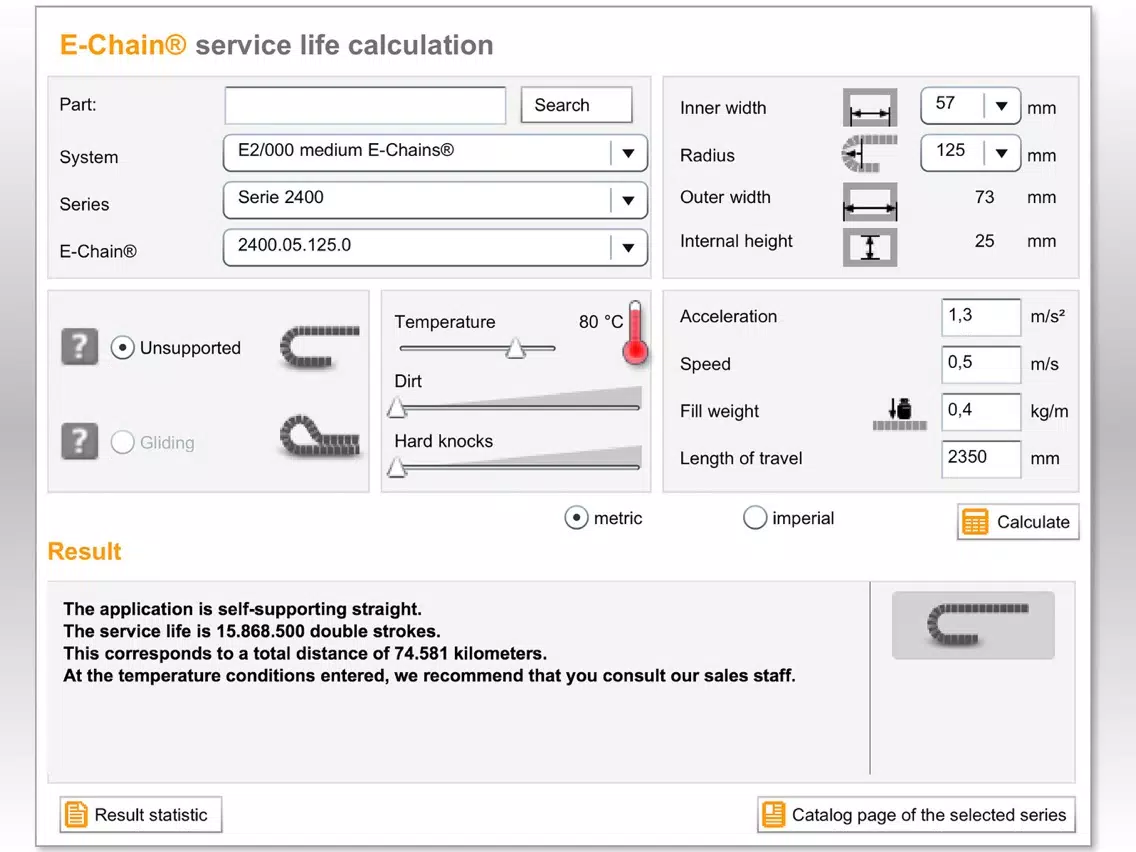The width and height of the screenshot is (1136, 852).
Task: Click the gliding chain illustration icon
Action: (320, 435)
